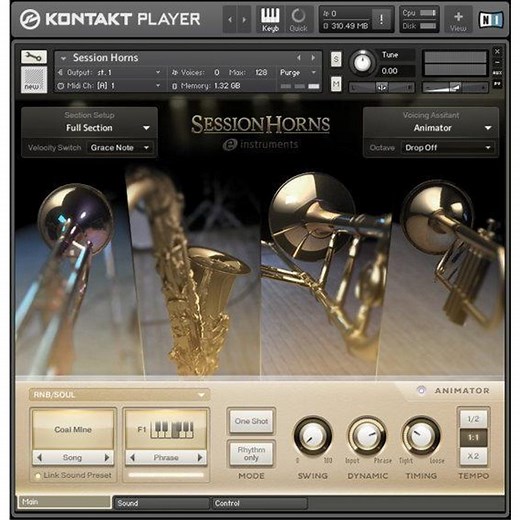Click the F1 phrase keyboard display
Image resolution: width=520 pixels, height=520 pixels.
[x=166, y=429]
